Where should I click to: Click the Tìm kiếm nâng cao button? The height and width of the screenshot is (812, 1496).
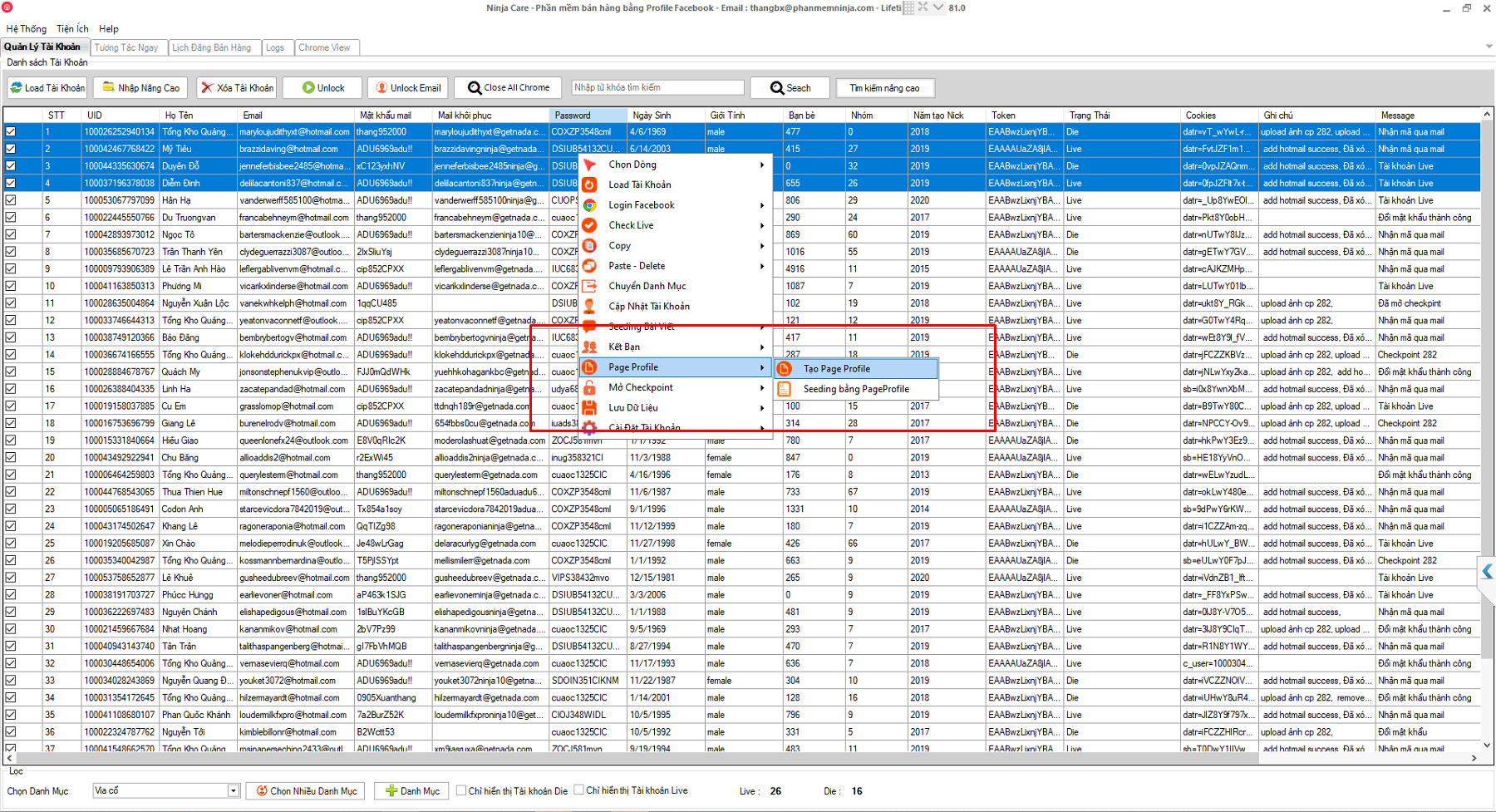tap(884, 87)
